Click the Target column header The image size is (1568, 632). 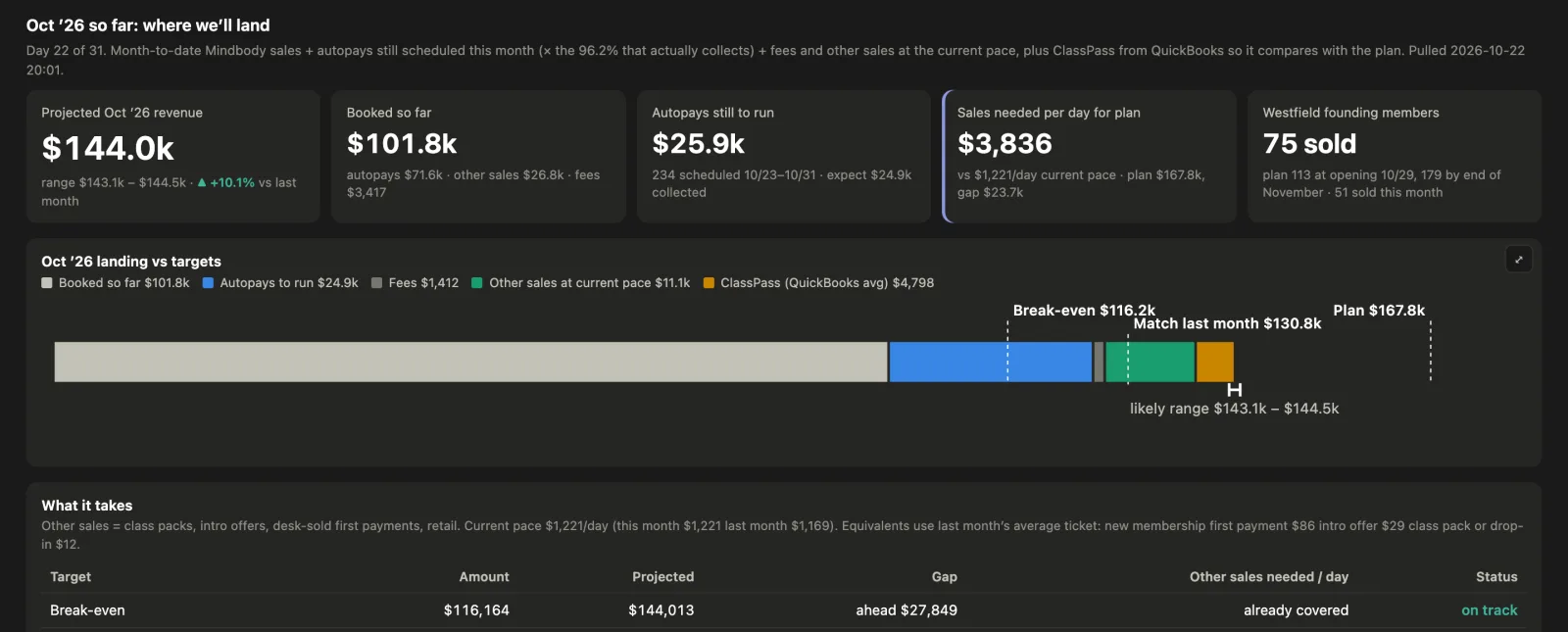click(71, 577)
